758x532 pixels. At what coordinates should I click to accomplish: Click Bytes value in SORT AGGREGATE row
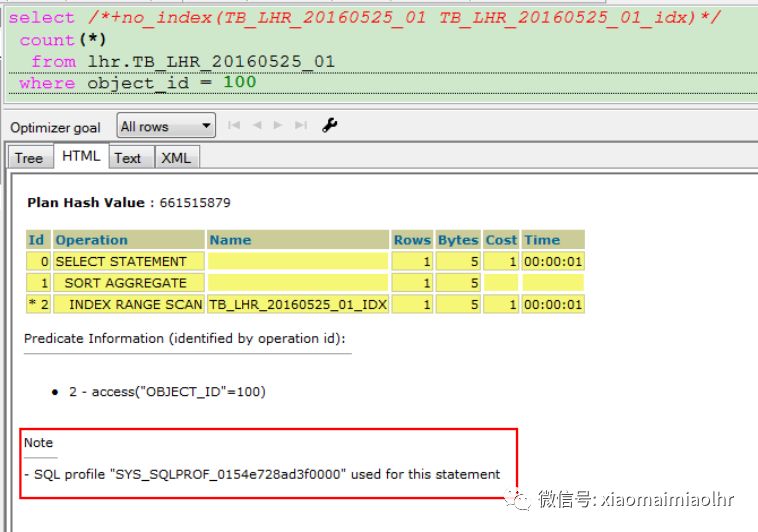(458, 283)
